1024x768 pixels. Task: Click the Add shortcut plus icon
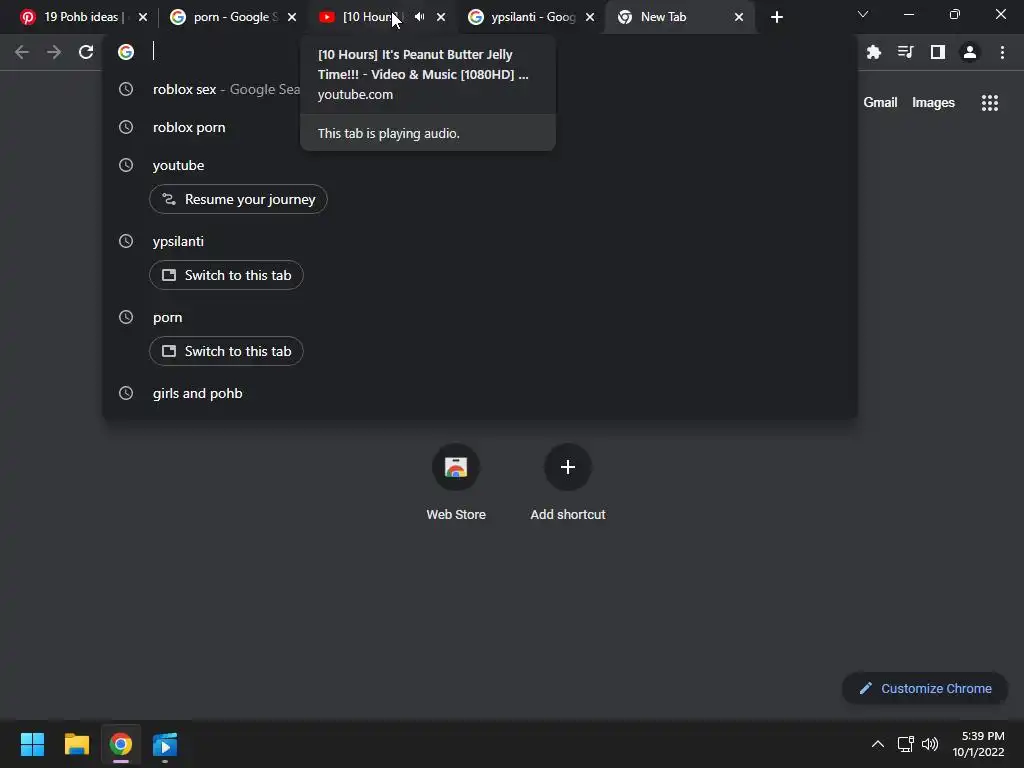click(568, 467)
